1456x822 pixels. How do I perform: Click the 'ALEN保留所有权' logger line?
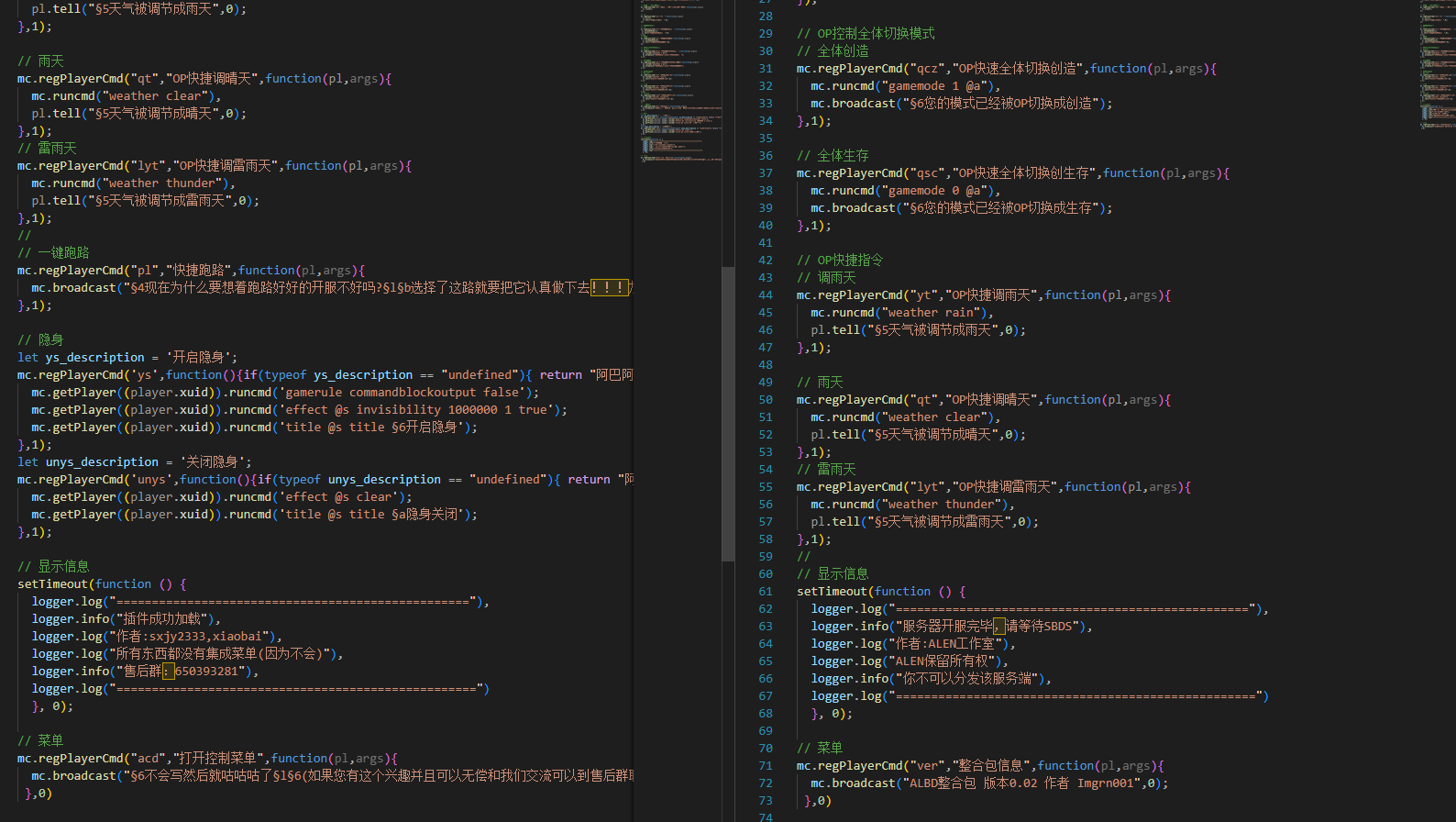(910, 661)
